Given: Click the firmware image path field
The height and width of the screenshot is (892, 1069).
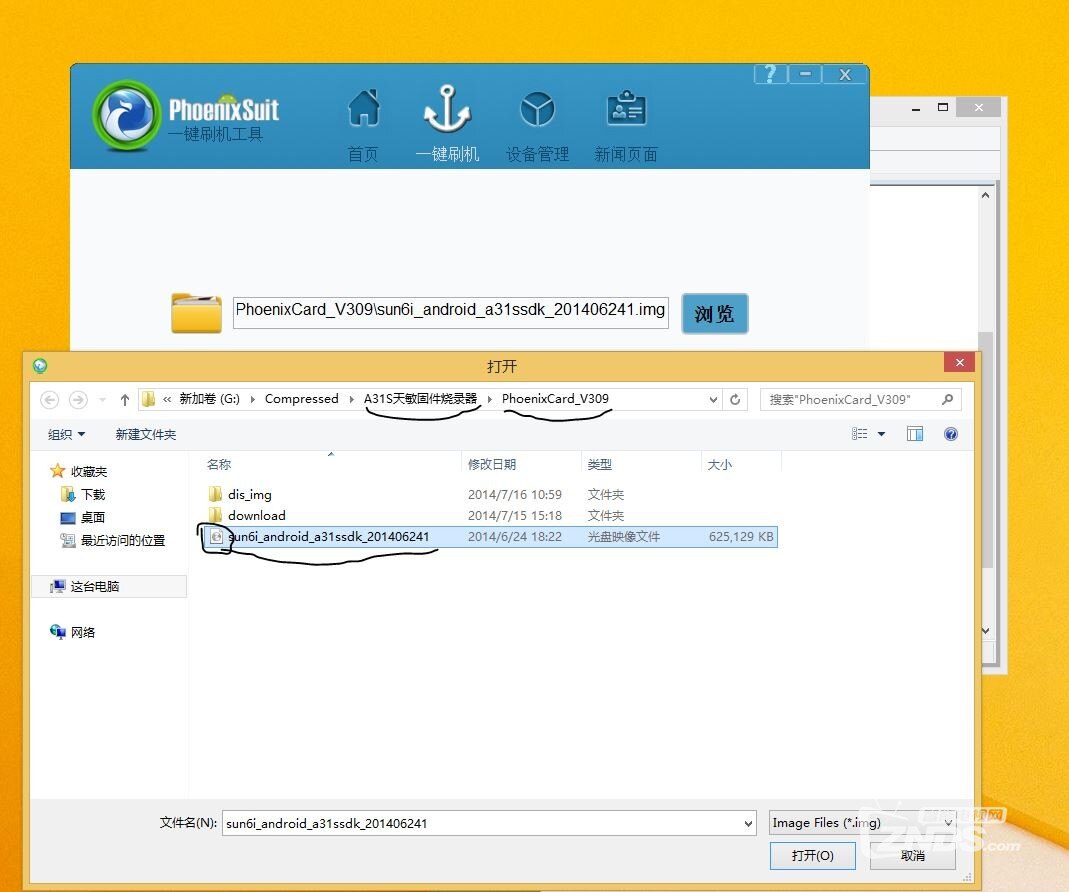Looking at the screenshot, I should [x=451, y=312].
